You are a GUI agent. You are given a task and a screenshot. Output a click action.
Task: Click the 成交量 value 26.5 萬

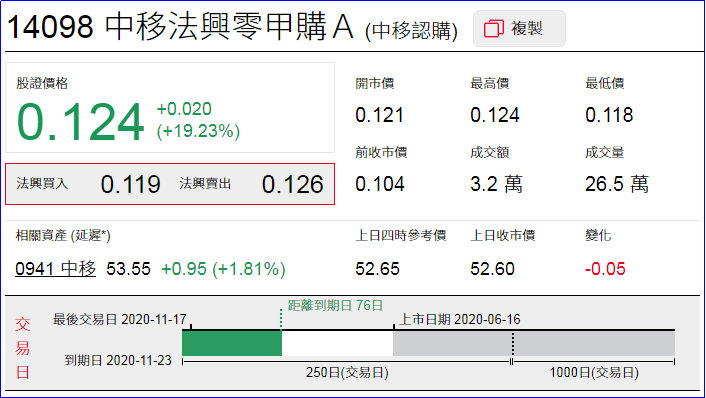pos(617,184)
